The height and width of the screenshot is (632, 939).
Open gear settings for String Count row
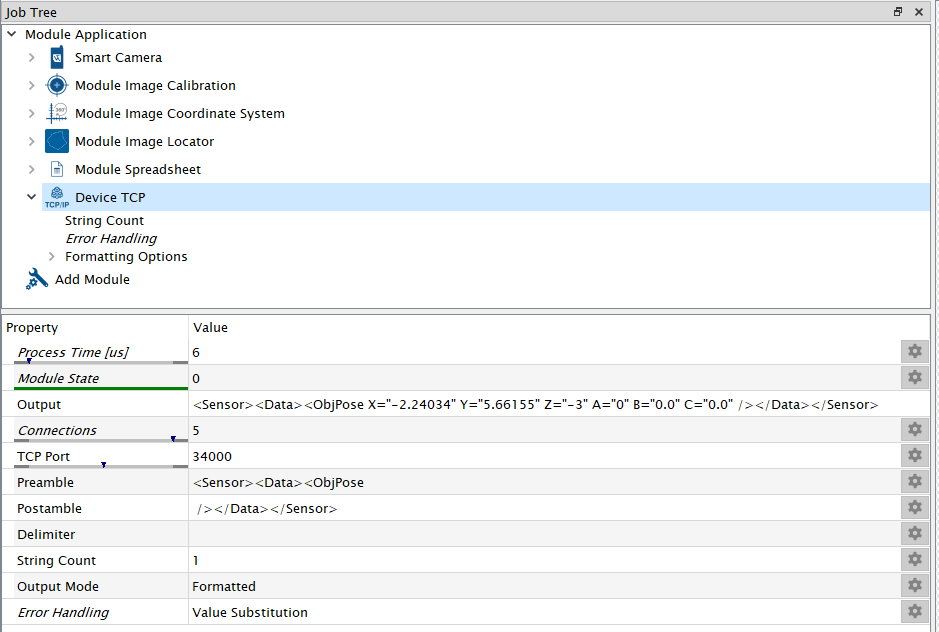(914, 559)
